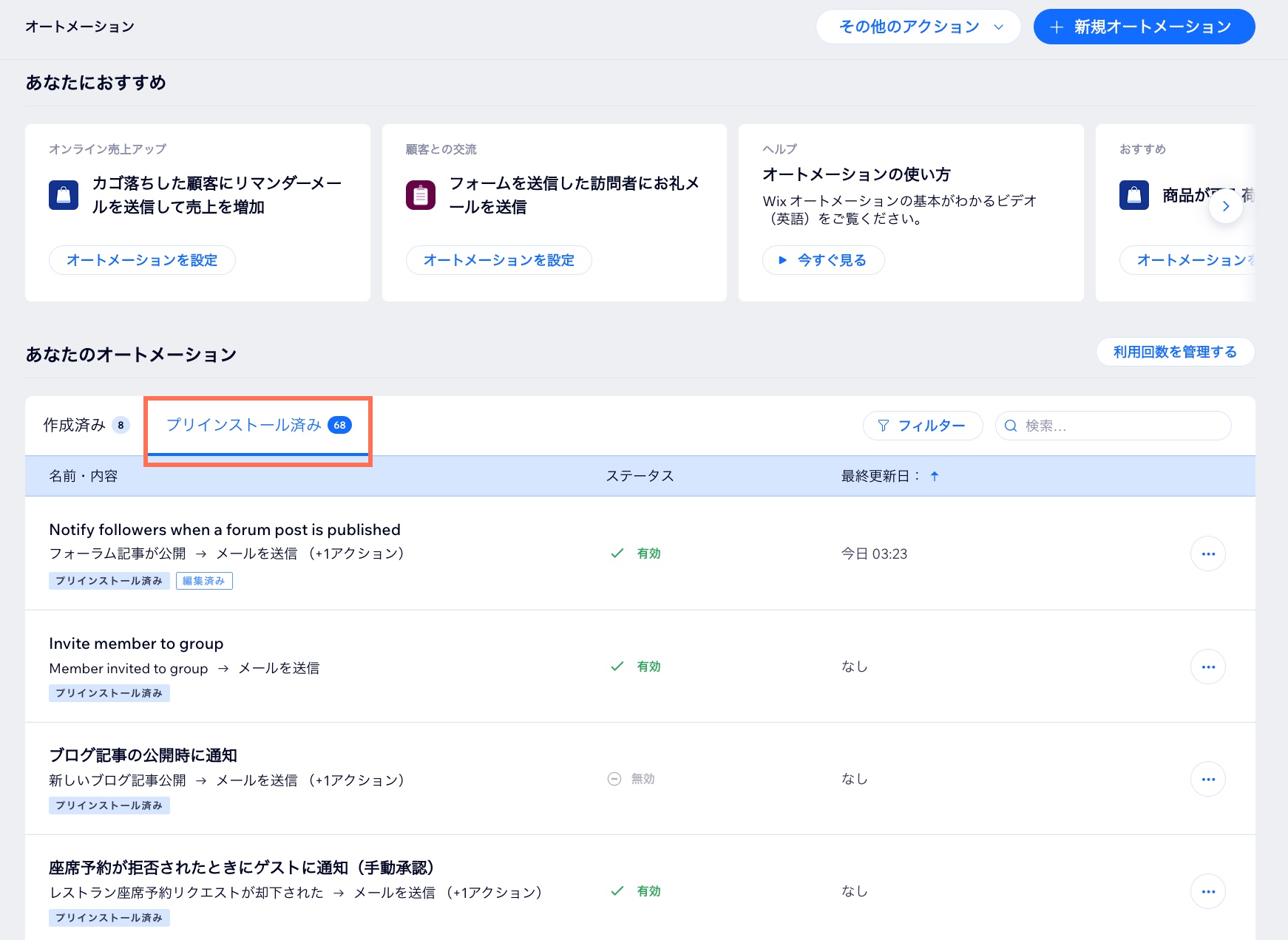Viewport: 1288px width, 940px height.
Task: Click 無効 status in ブログ記事 row
Action: 631,779
